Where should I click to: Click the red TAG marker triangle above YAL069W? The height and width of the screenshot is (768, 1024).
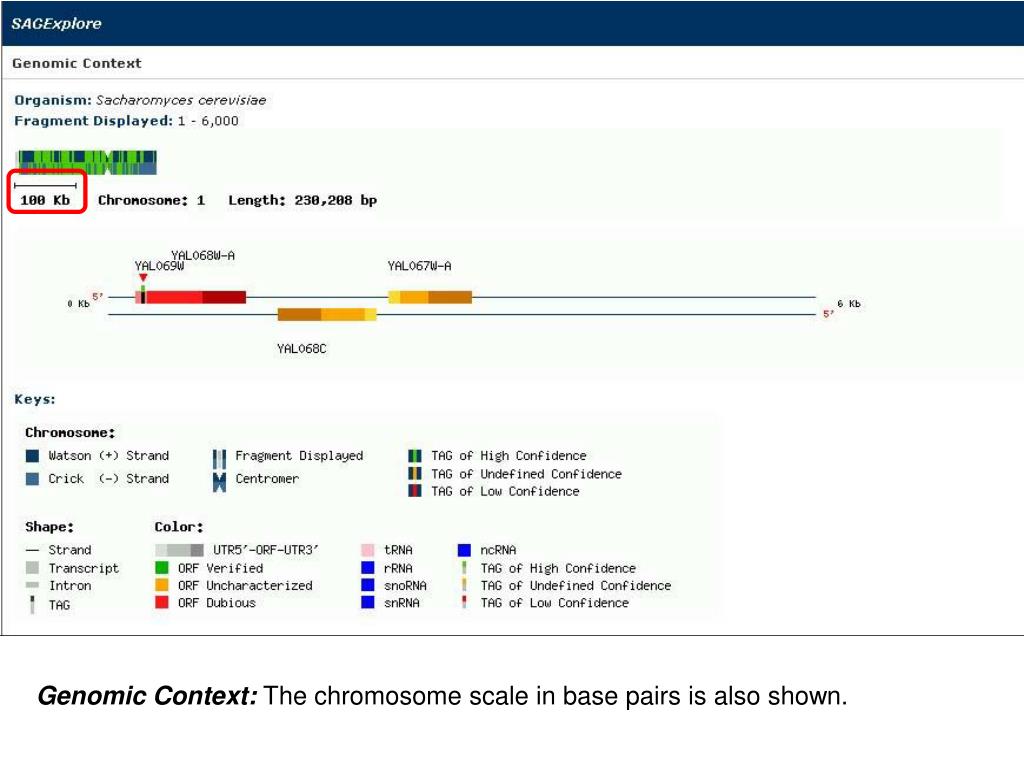click(x=143, y=278)
